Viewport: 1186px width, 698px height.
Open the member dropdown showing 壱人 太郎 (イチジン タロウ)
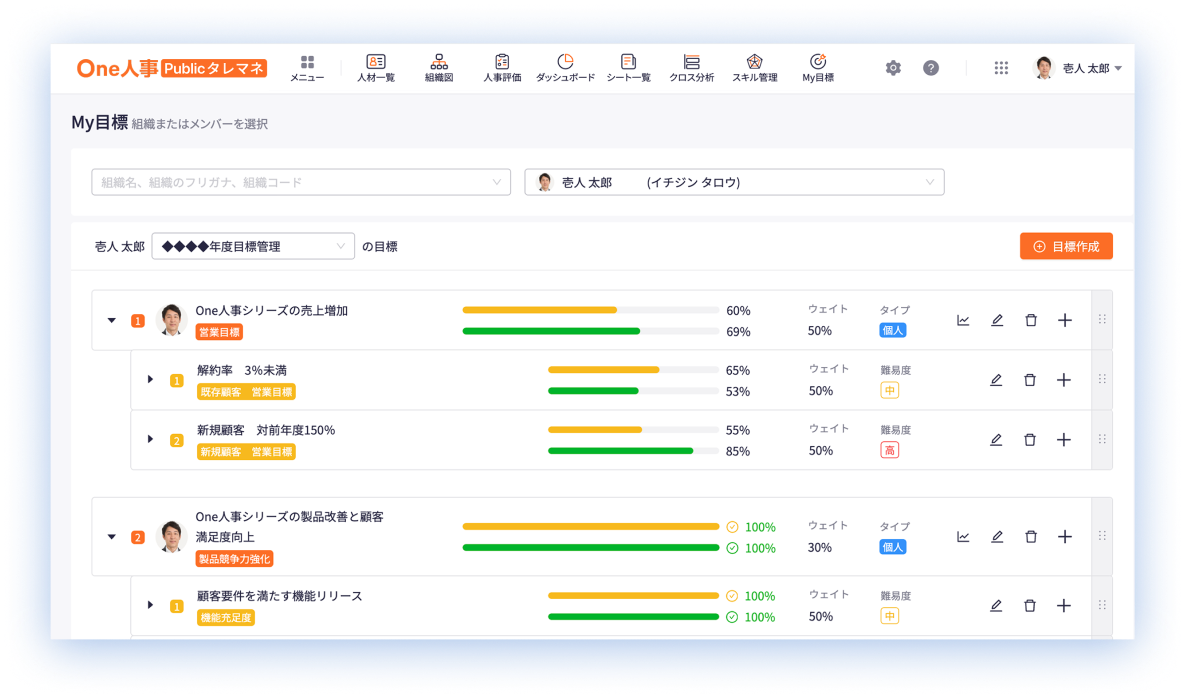click(x=734, y=182)
